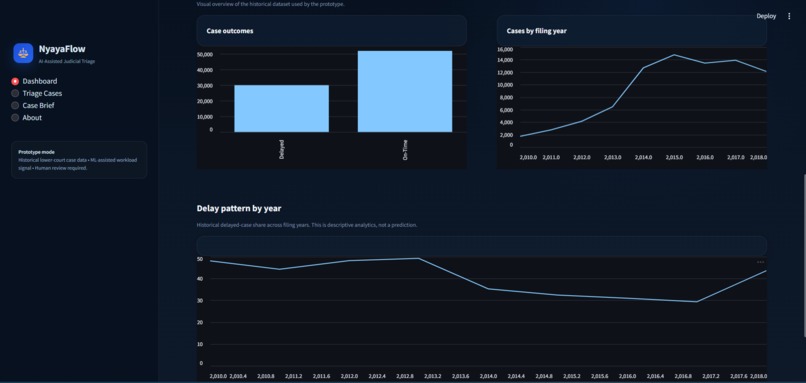Screen dimensions: 806x383
Task: Click the 'Case outcomes' card title
Action: pos(230,31)
